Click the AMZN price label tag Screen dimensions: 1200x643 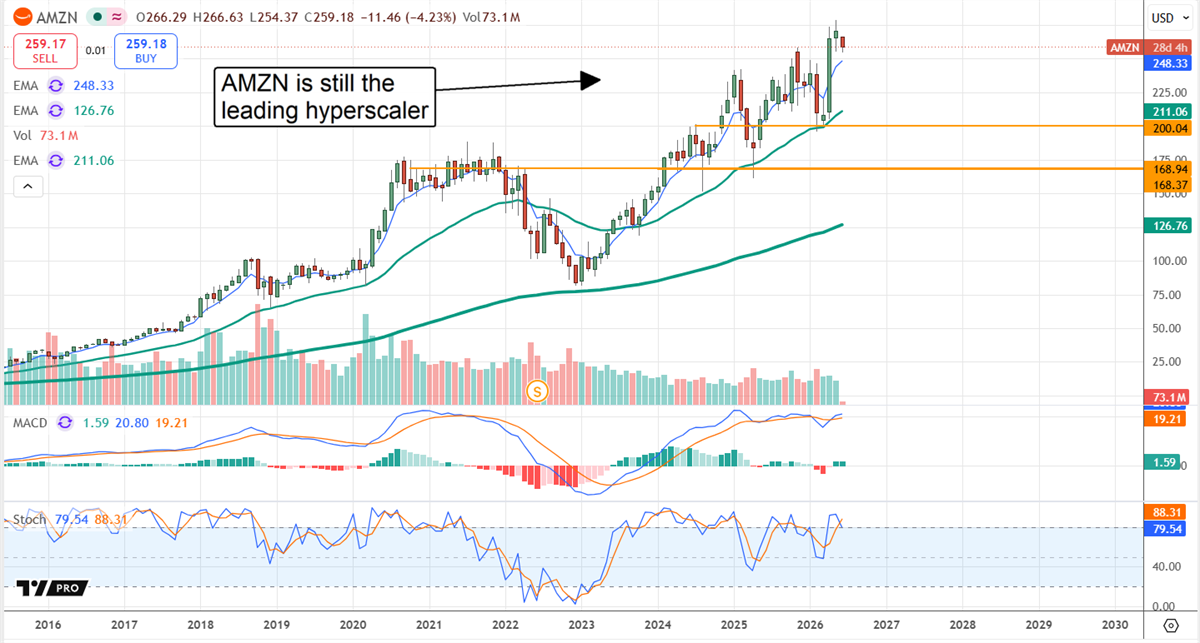(x=1126, y=48)
